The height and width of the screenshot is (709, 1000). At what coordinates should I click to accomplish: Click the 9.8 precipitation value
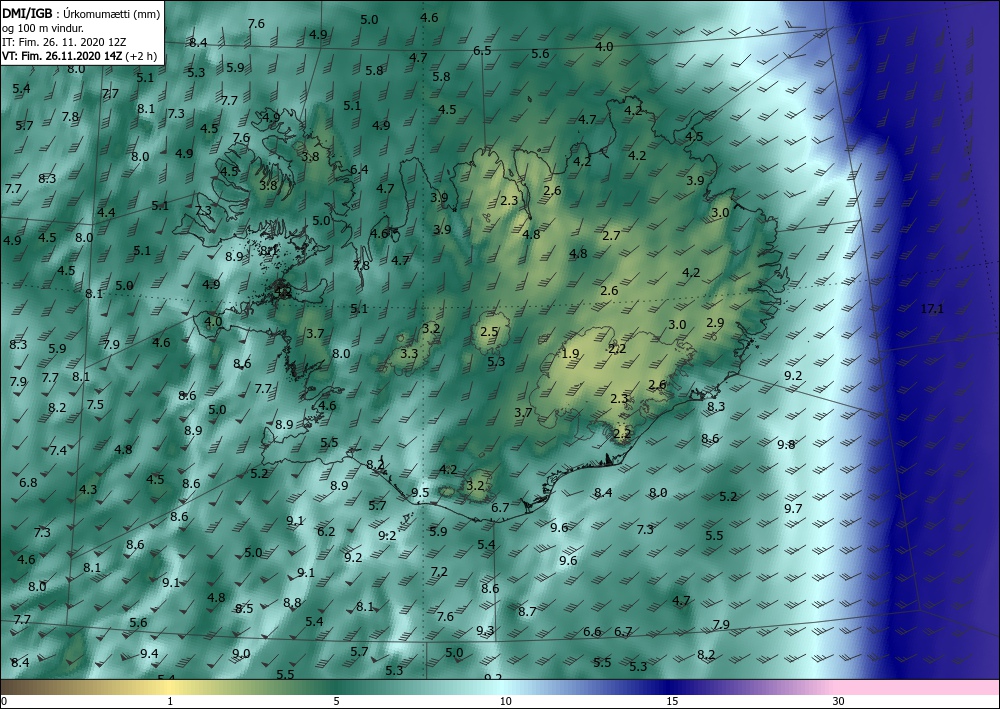pos(786,444)
